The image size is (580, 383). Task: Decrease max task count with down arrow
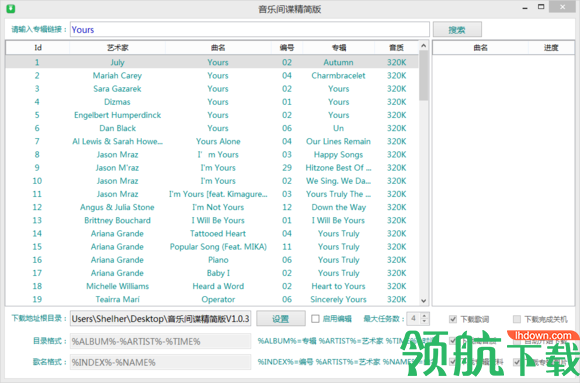[x=424, y=322]
